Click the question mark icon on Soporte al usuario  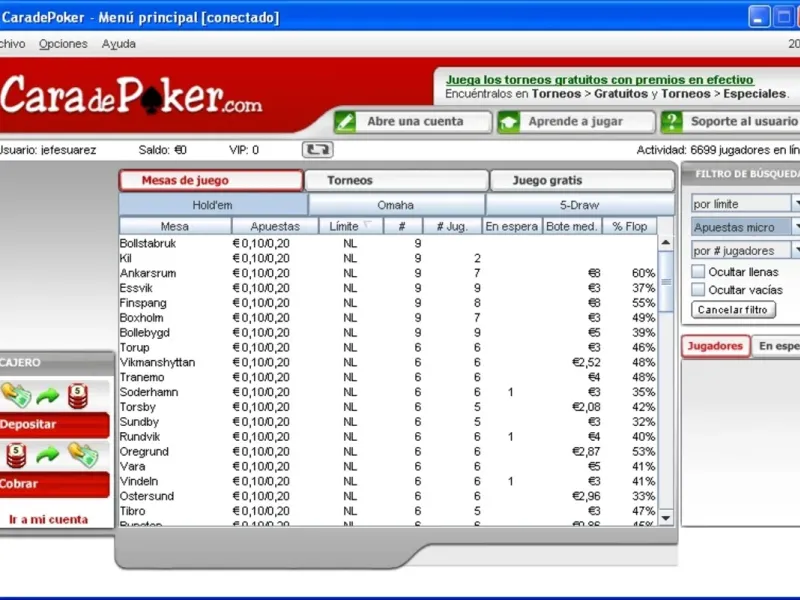pos(671,122)
